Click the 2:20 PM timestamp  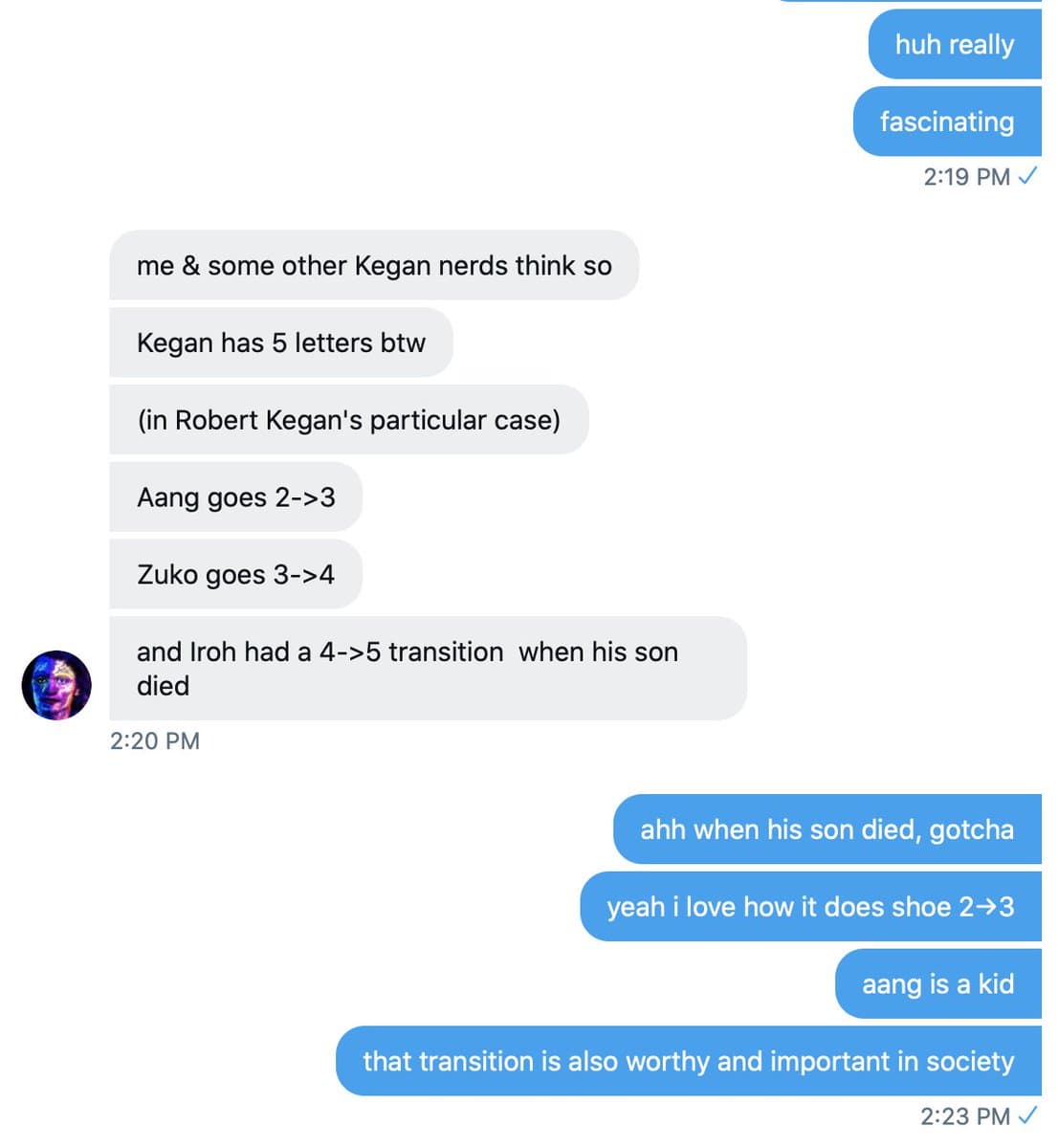155,741
